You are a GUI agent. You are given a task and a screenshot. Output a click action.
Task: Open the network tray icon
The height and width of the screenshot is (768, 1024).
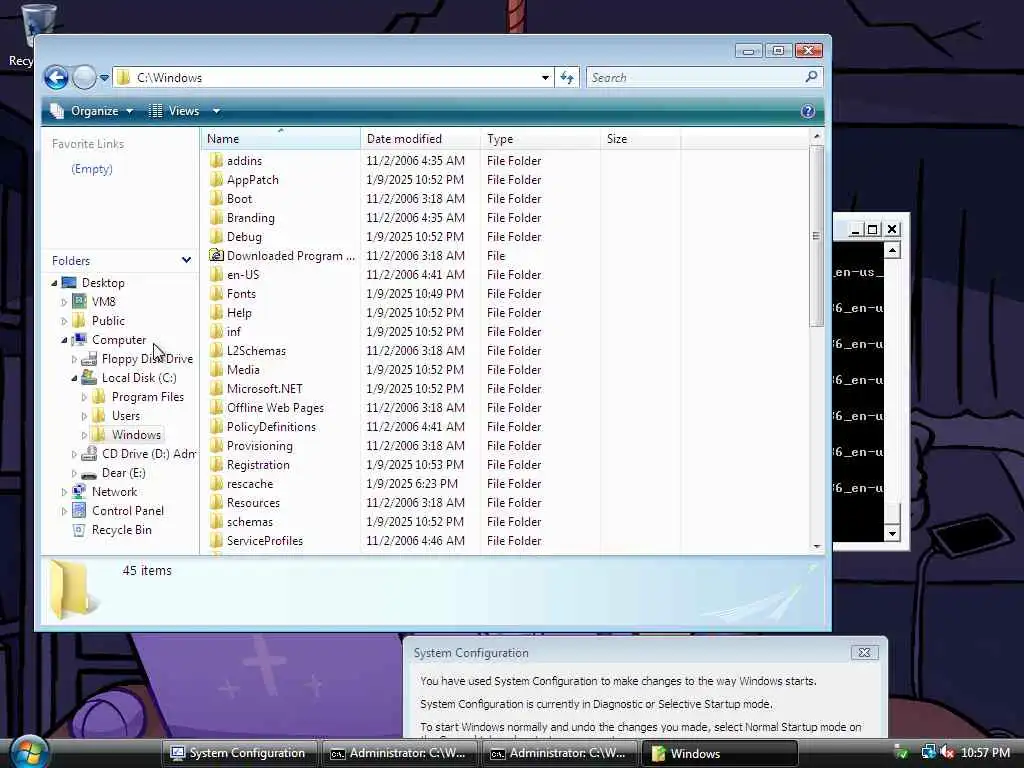[928, 752]
